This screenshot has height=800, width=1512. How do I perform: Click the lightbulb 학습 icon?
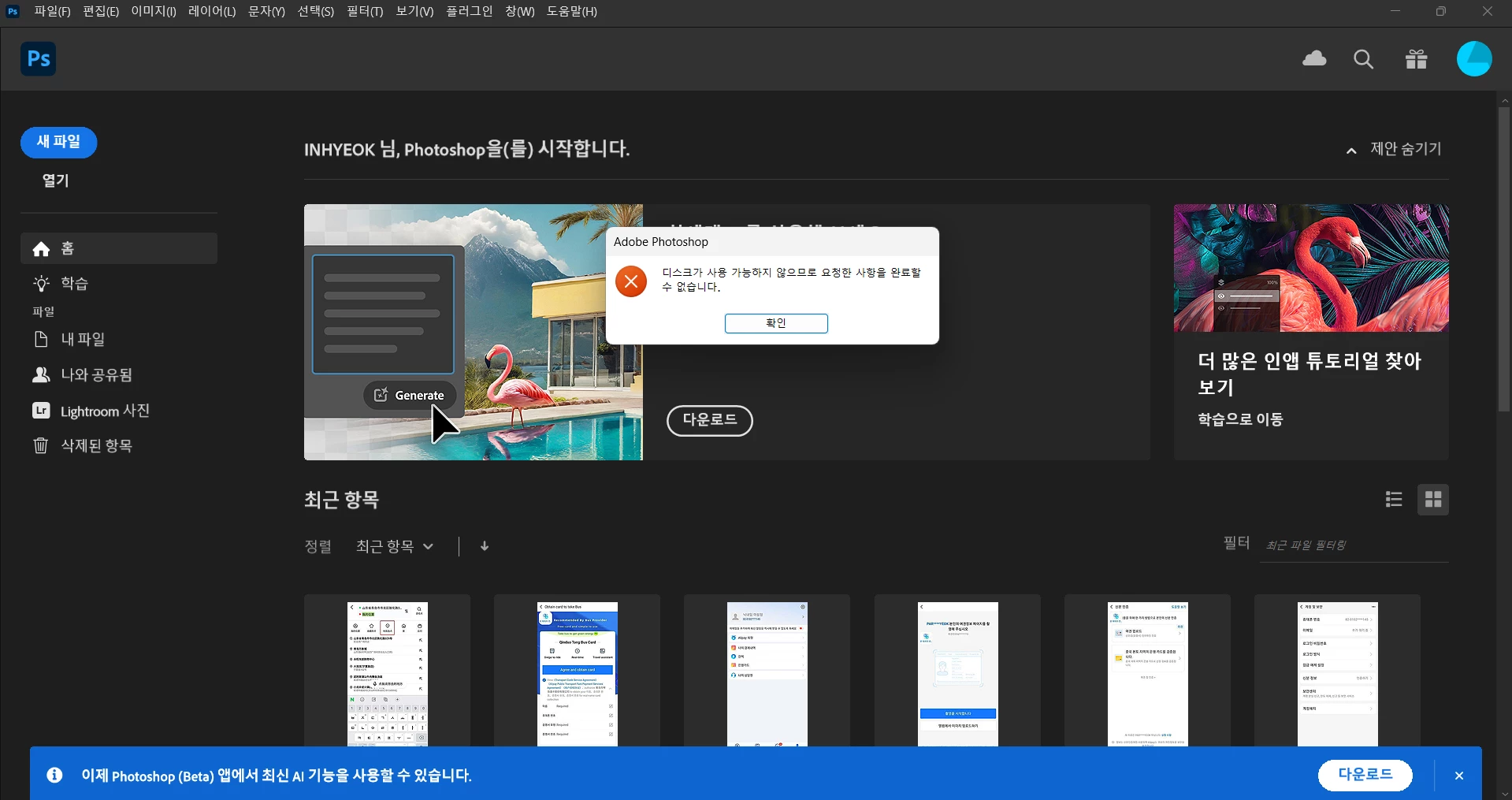click(41, 283)
